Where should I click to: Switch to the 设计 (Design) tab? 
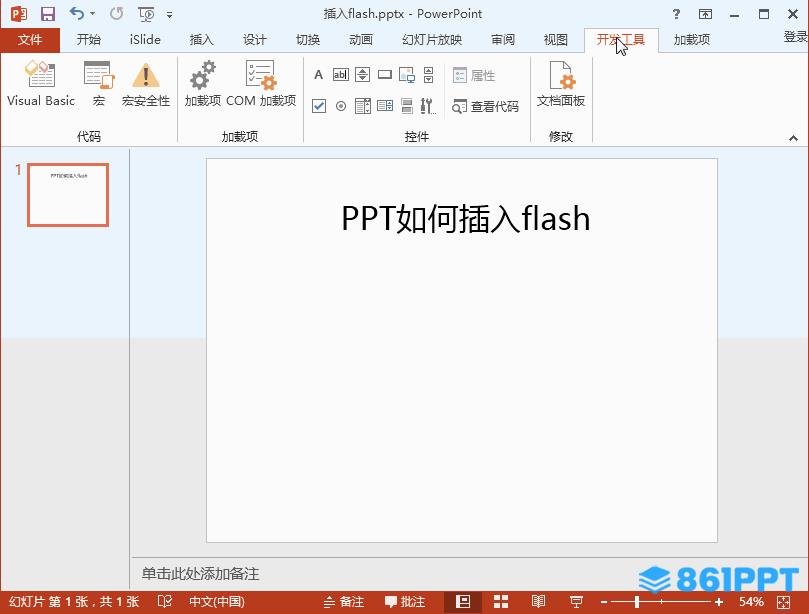point(255,40)
